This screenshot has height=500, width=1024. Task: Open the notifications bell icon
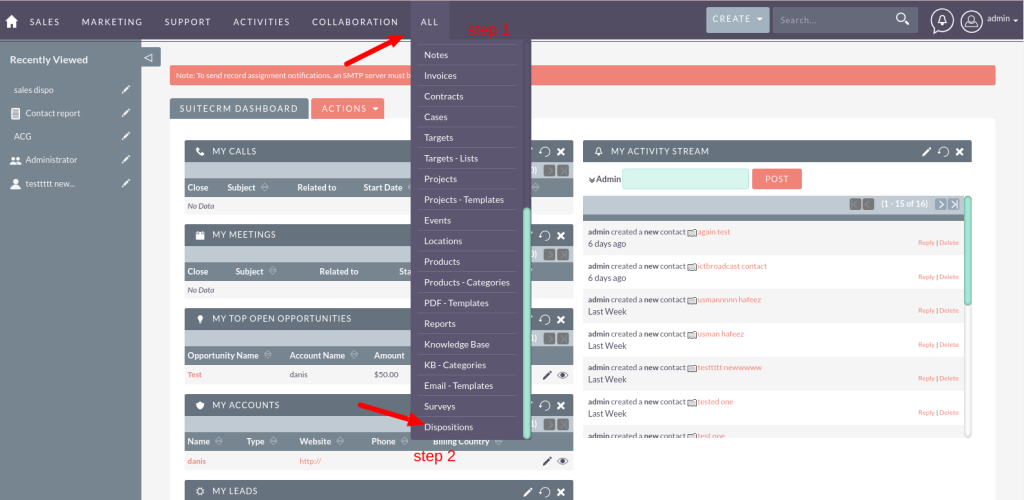click(941, 21)
